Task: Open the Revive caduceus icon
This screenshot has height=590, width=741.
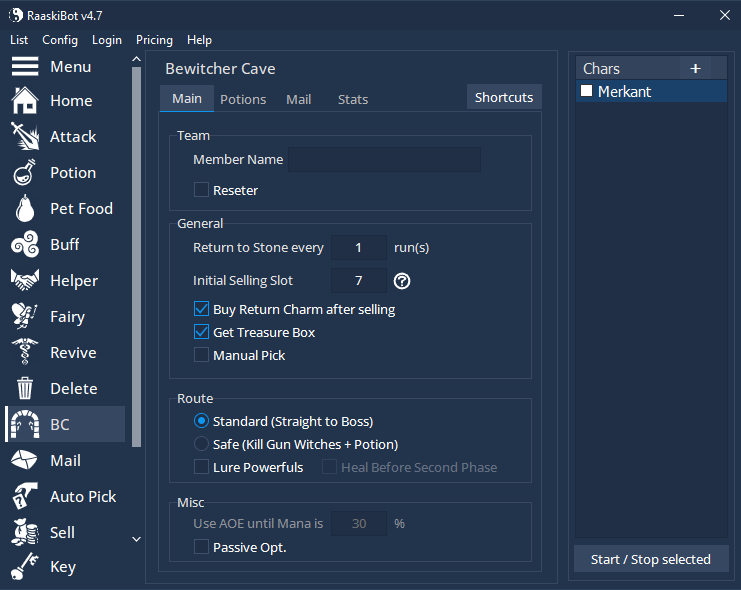Action: point(25,352)
